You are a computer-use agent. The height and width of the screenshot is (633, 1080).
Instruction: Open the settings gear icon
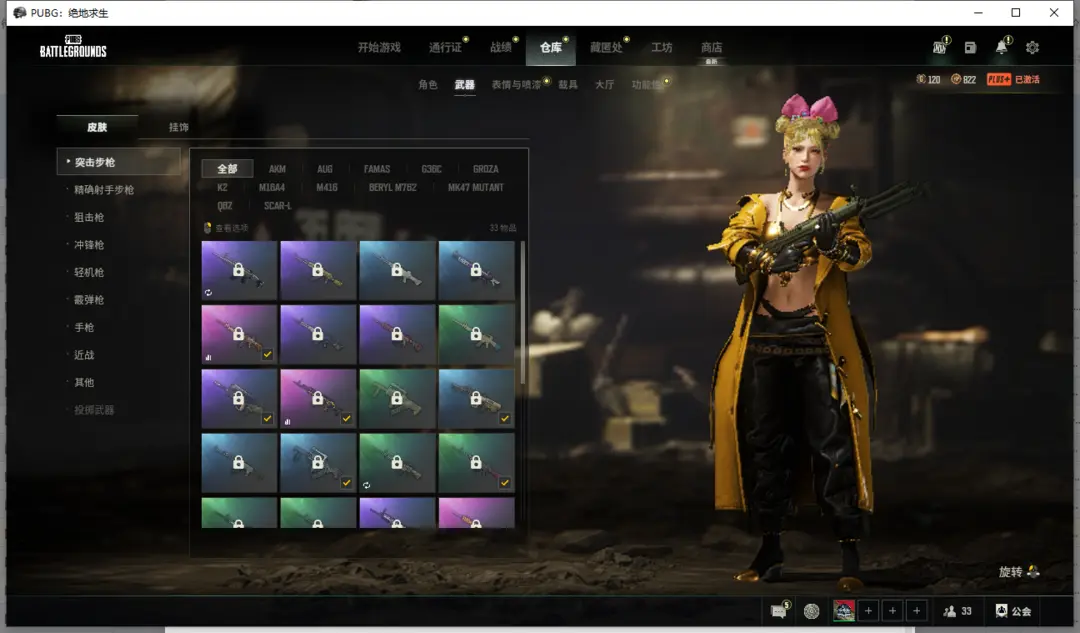click(x=1032, y=48)
